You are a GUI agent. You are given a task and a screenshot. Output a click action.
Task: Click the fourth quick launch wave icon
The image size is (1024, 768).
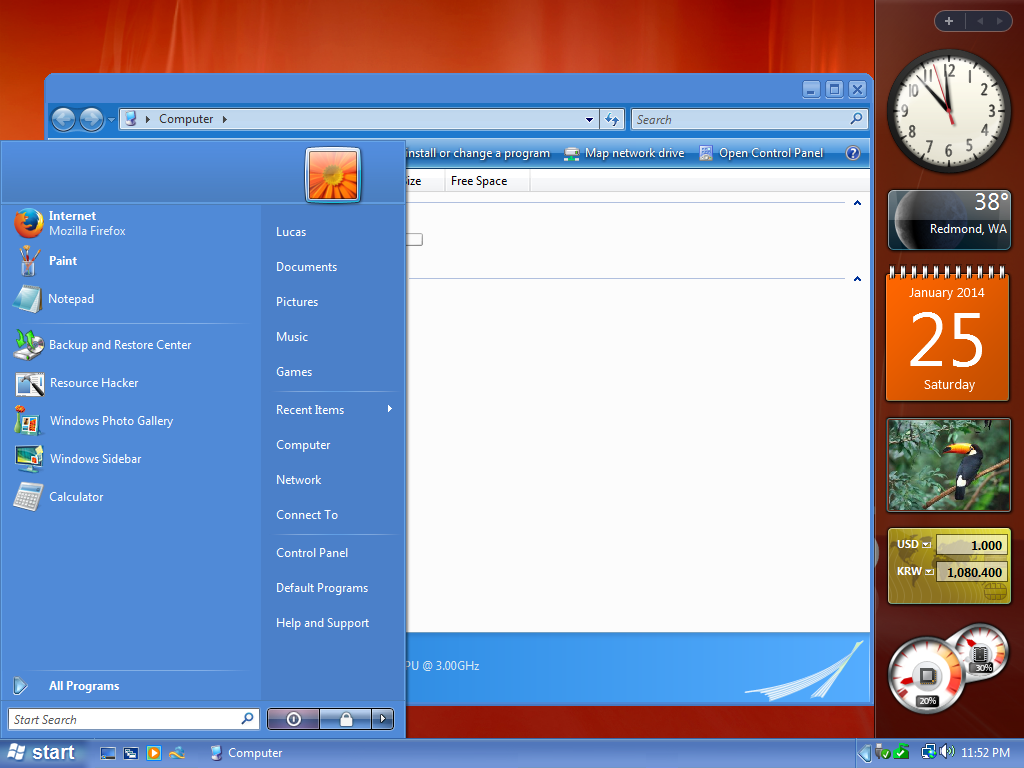[176, 753]
